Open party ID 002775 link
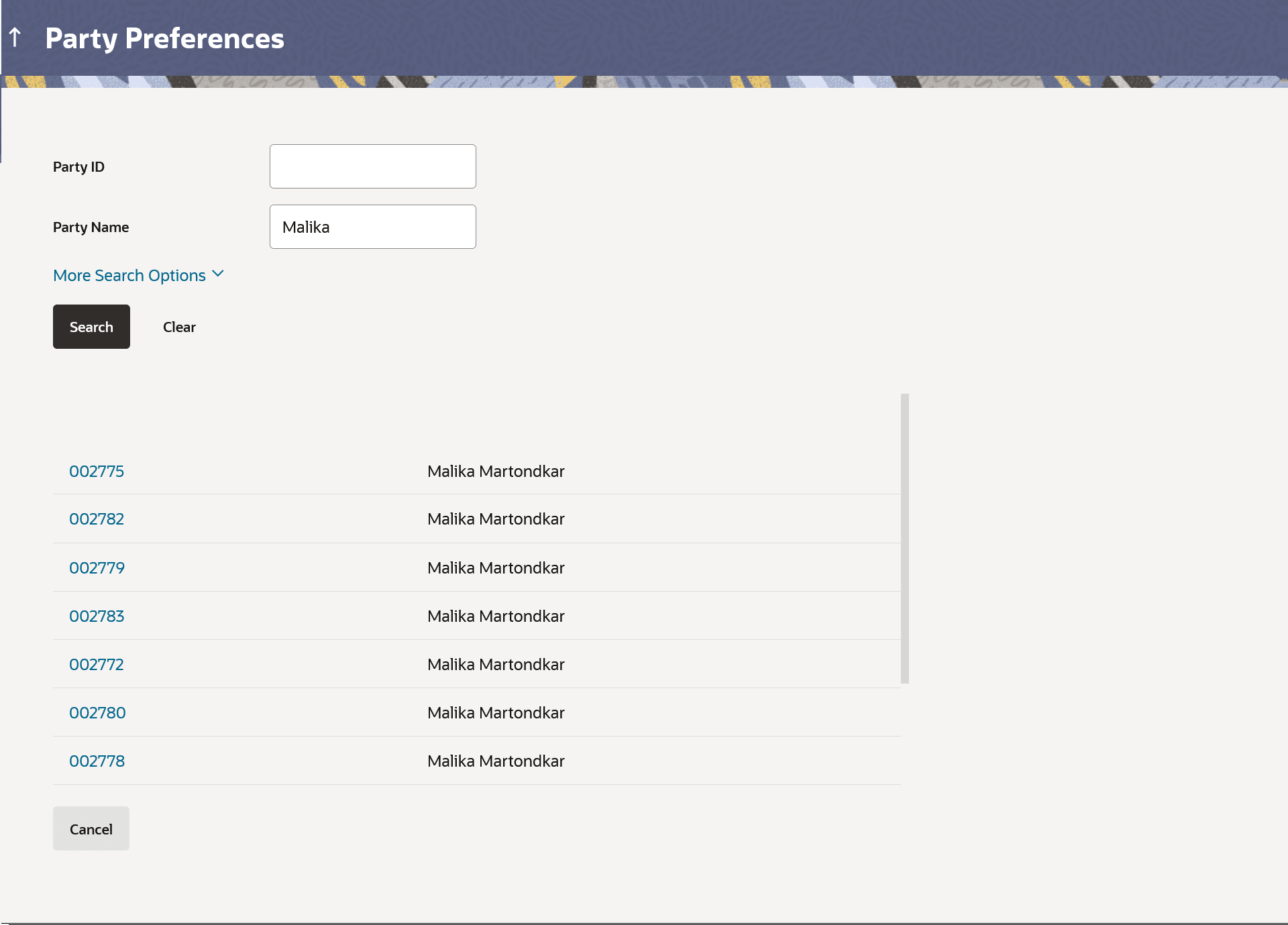The image size is (1288, 925). [x=97, y=472]
